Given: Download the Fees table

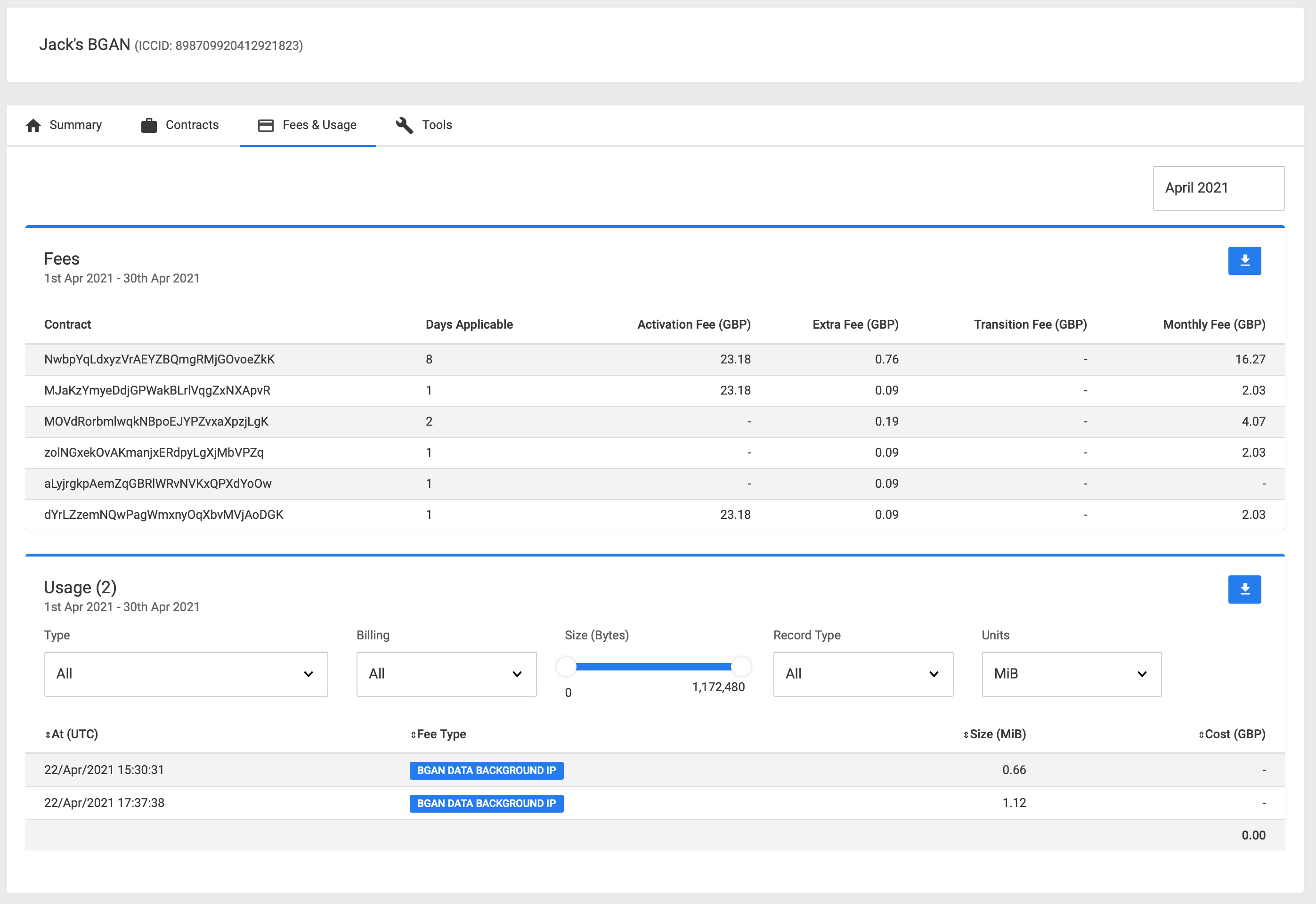Looking at the screenshot, I should [1244, 260].
